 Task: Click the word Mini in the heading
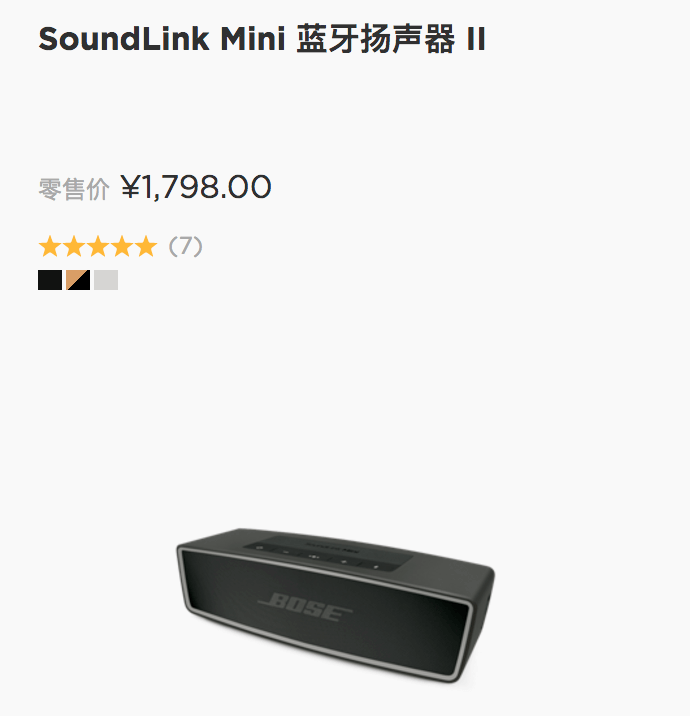tap(253, 39)
